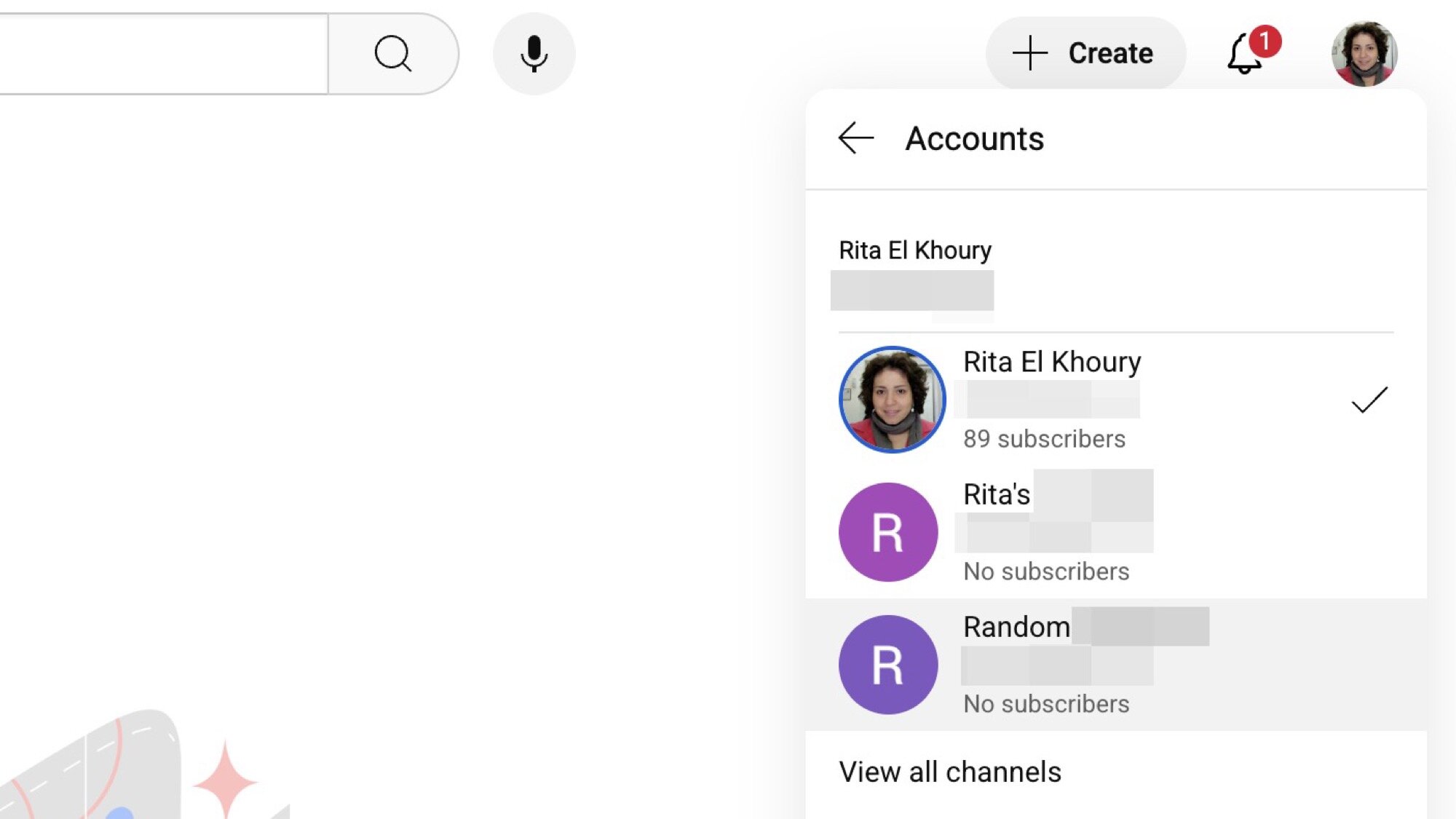Click the back arrow in Accounts
The width and height of the screenshot is (1456, 819).
(855, 138)
